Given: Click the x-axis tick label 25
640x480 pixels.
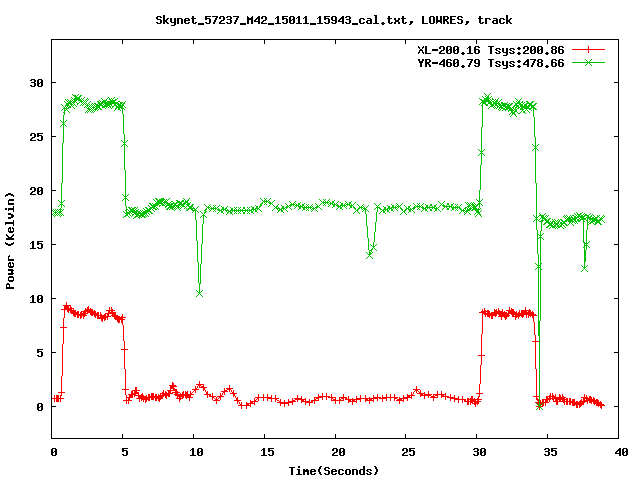Looking at the screenshot, I should [408, 452].
